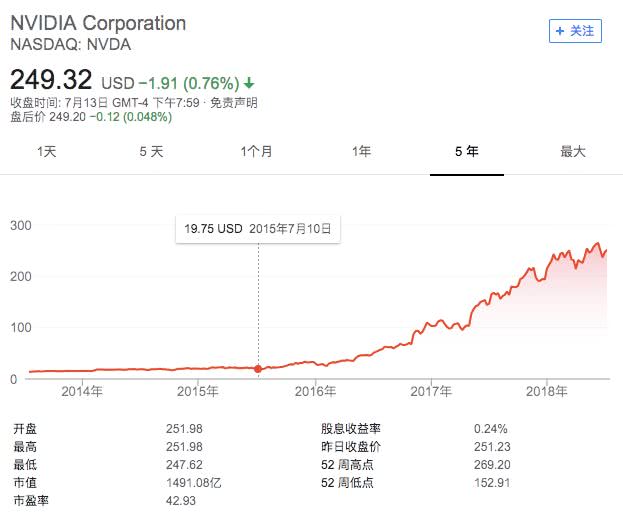This screenshot has height=525, width=623.
Task: Switch to the 最大 range tab
Action: pyautogui.click(x=572, y=151)
